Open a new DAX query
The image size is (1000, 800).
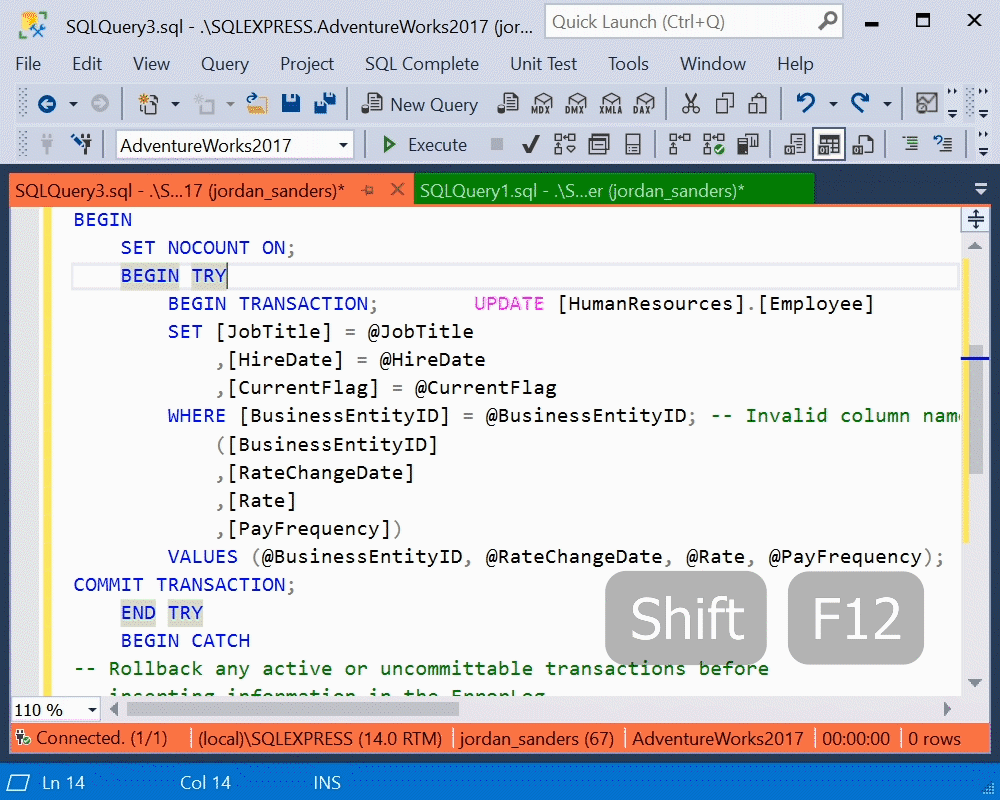coord(644,103)
